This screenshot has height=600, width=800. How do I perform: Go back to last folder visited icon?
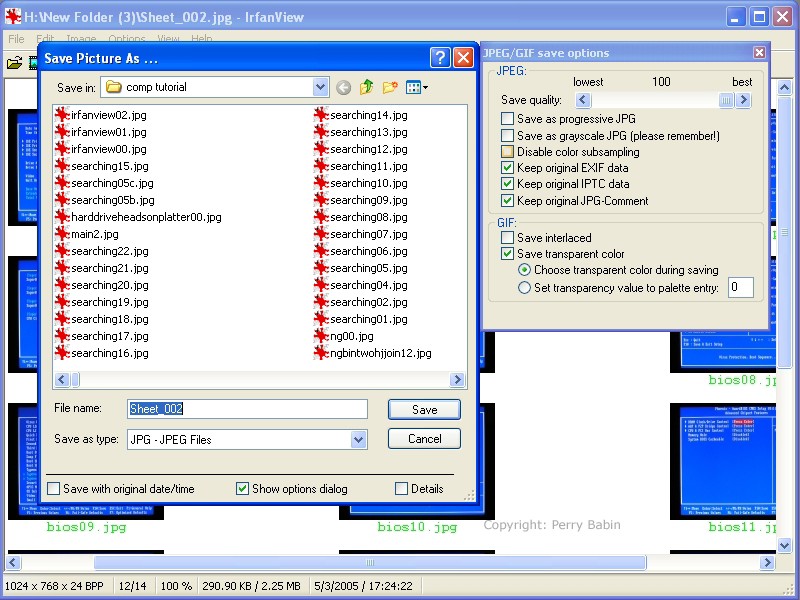[x=343, y=88]
